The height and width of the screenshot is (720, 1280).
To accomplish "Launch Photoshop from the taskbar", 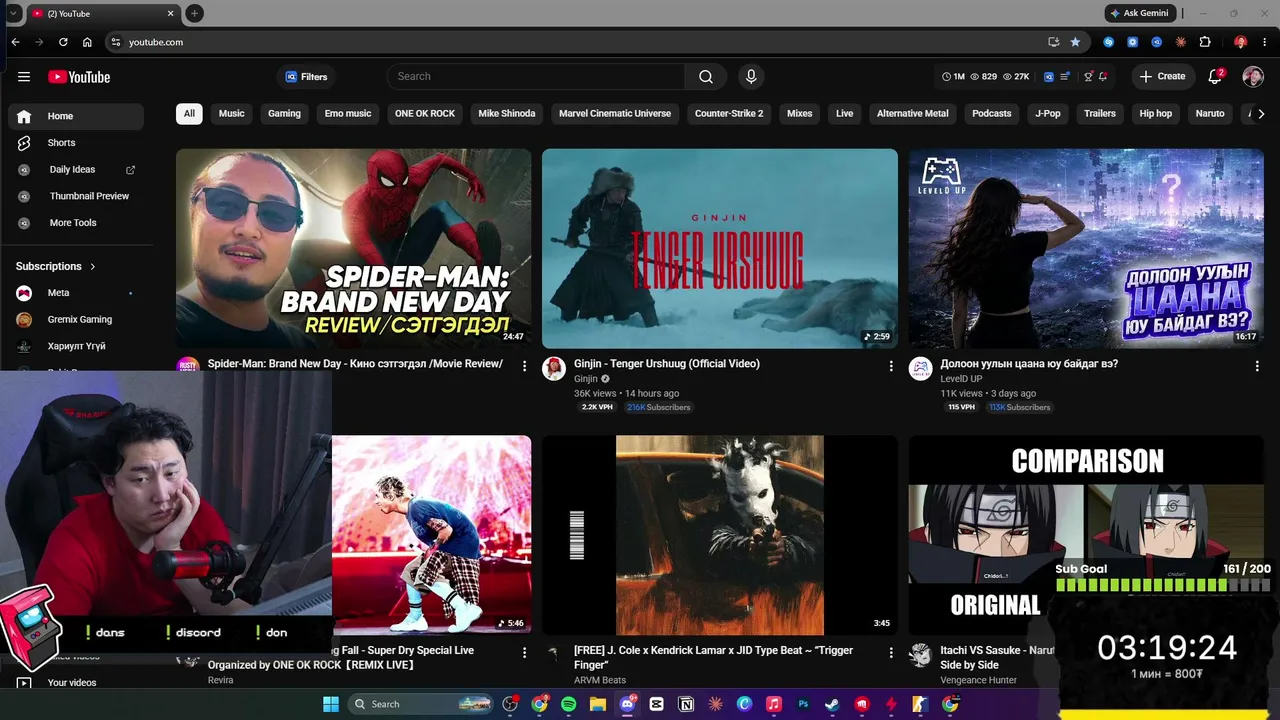I will (803, 704).
